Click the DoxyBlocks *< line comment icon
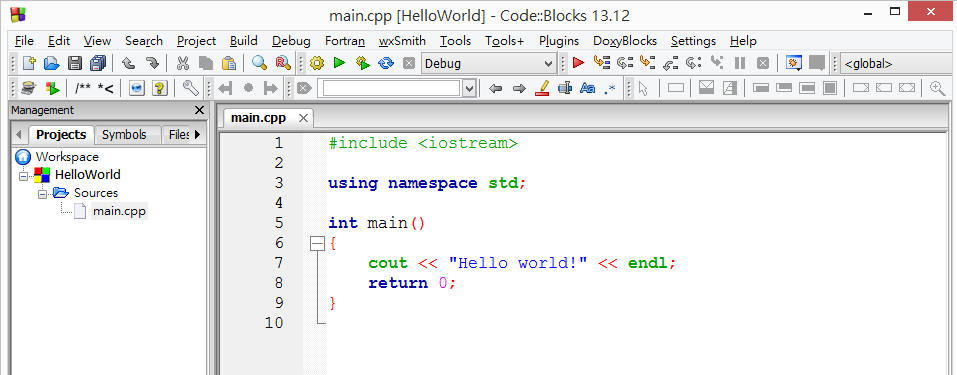 (x=106, y=89)
